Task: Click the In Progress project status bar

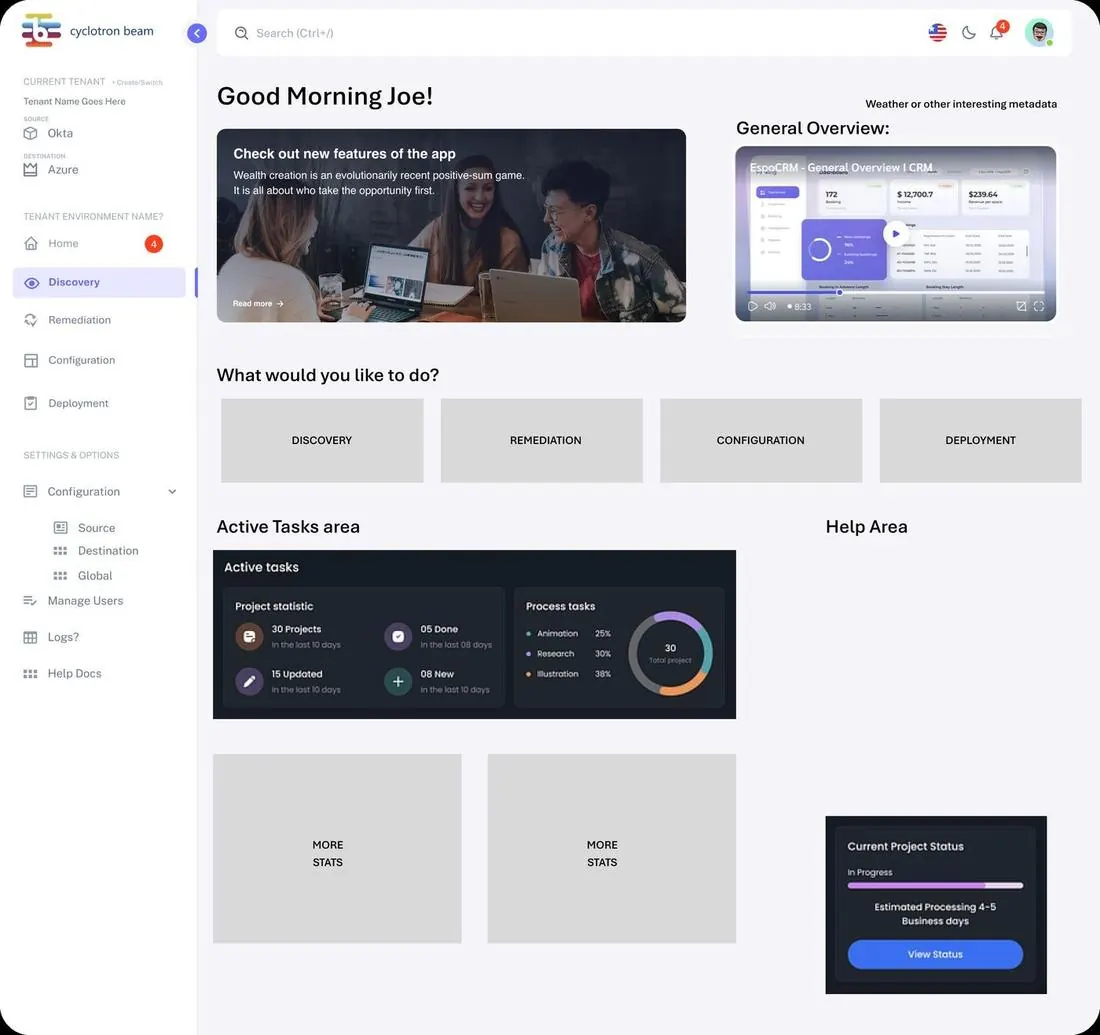Action: point(935,886)
